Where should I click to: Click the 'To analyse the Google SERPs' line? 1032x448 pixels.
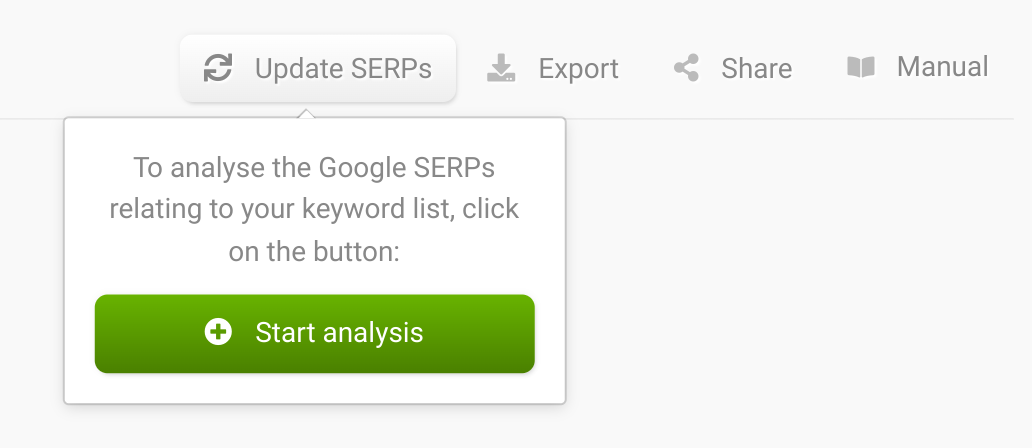tap(314, 168)
